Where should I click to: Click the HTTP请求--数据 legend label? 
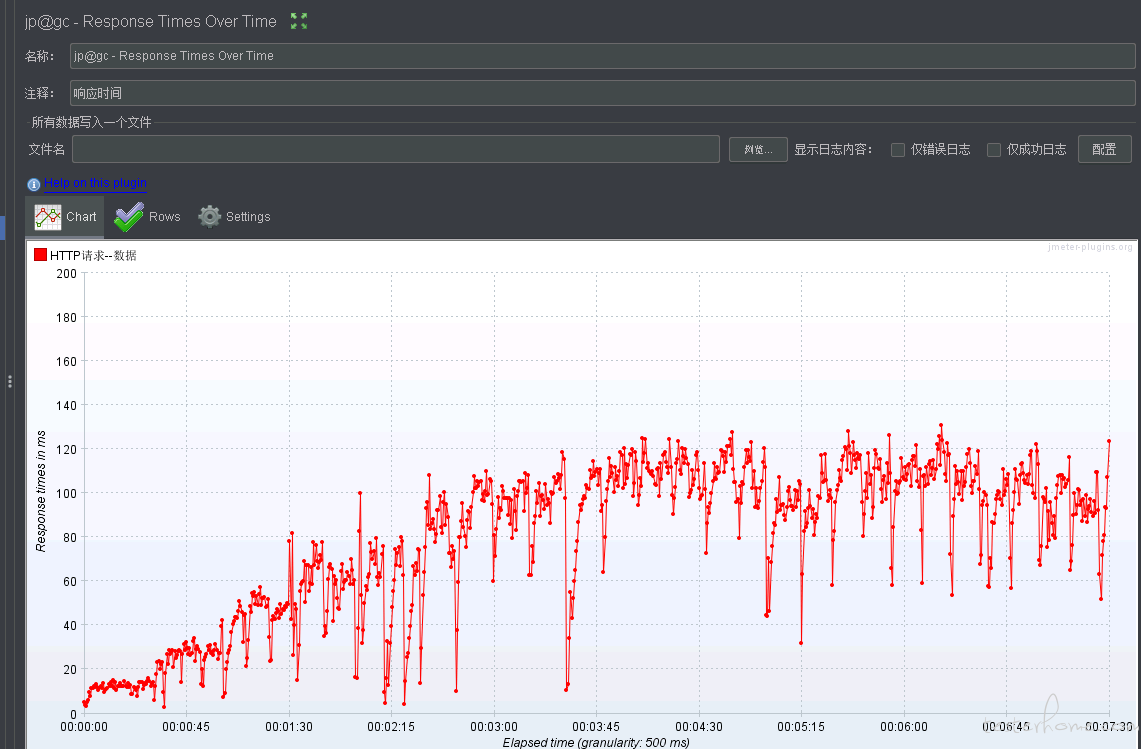click(x=93, y=255)
